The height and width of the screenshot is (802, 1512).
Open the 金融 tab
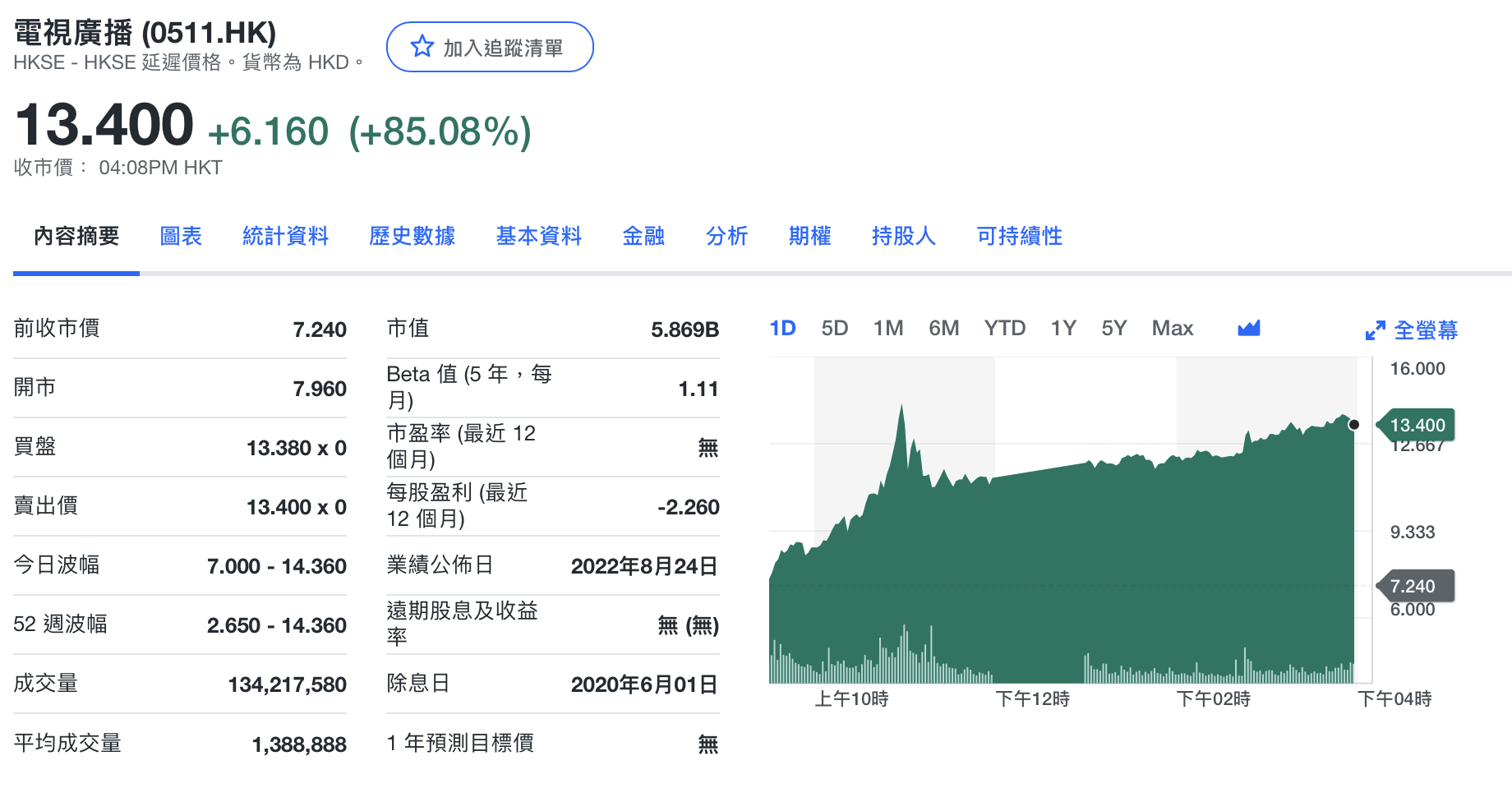pos(643,237)
